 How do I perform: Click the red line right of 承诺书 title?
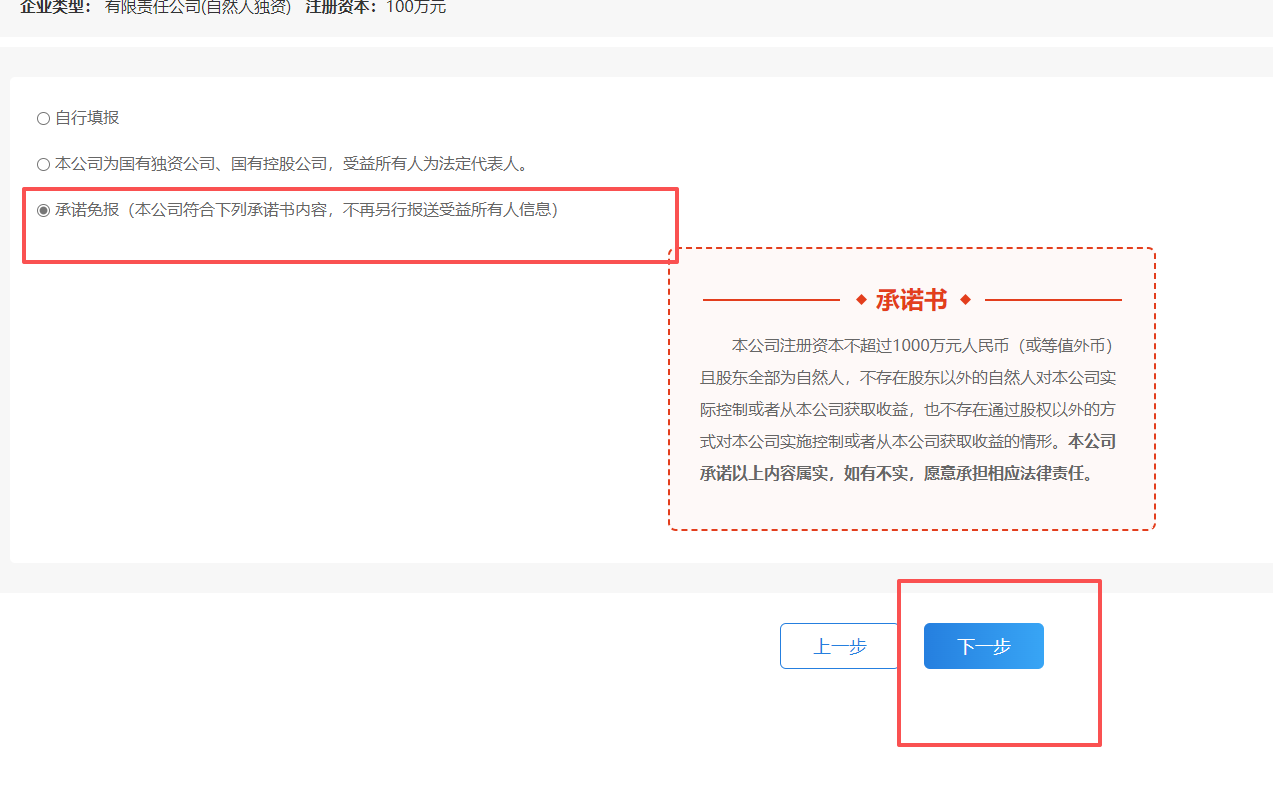click(x=1053, y=300)
